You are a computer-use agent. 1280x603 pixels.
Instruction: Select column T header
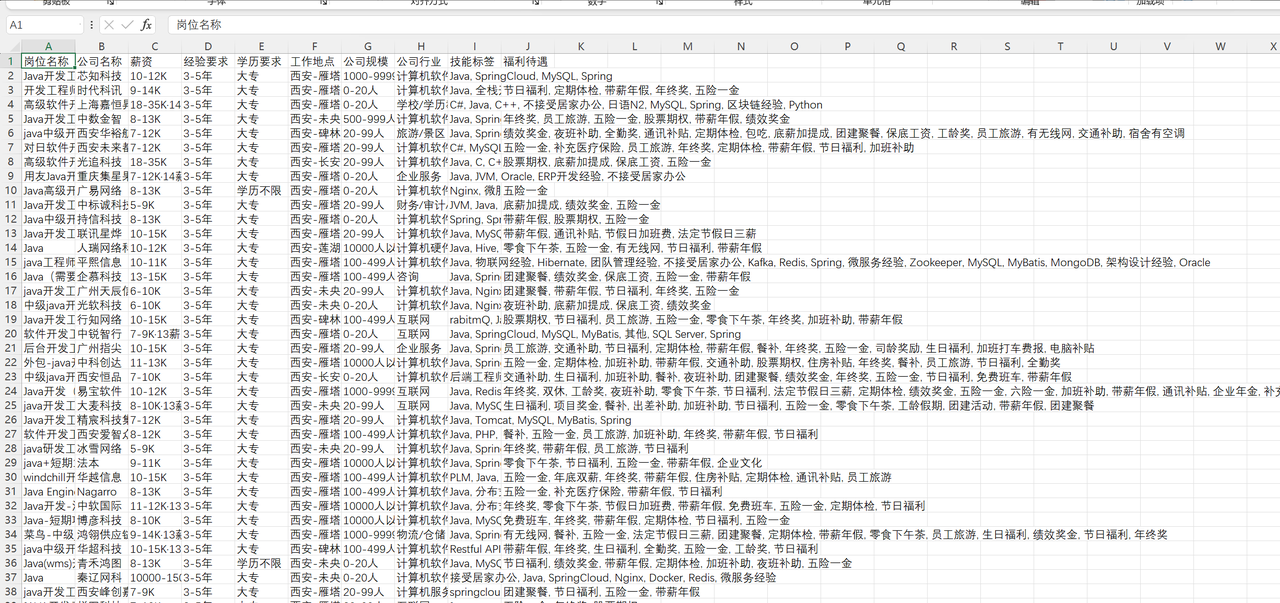(1061, 46)
